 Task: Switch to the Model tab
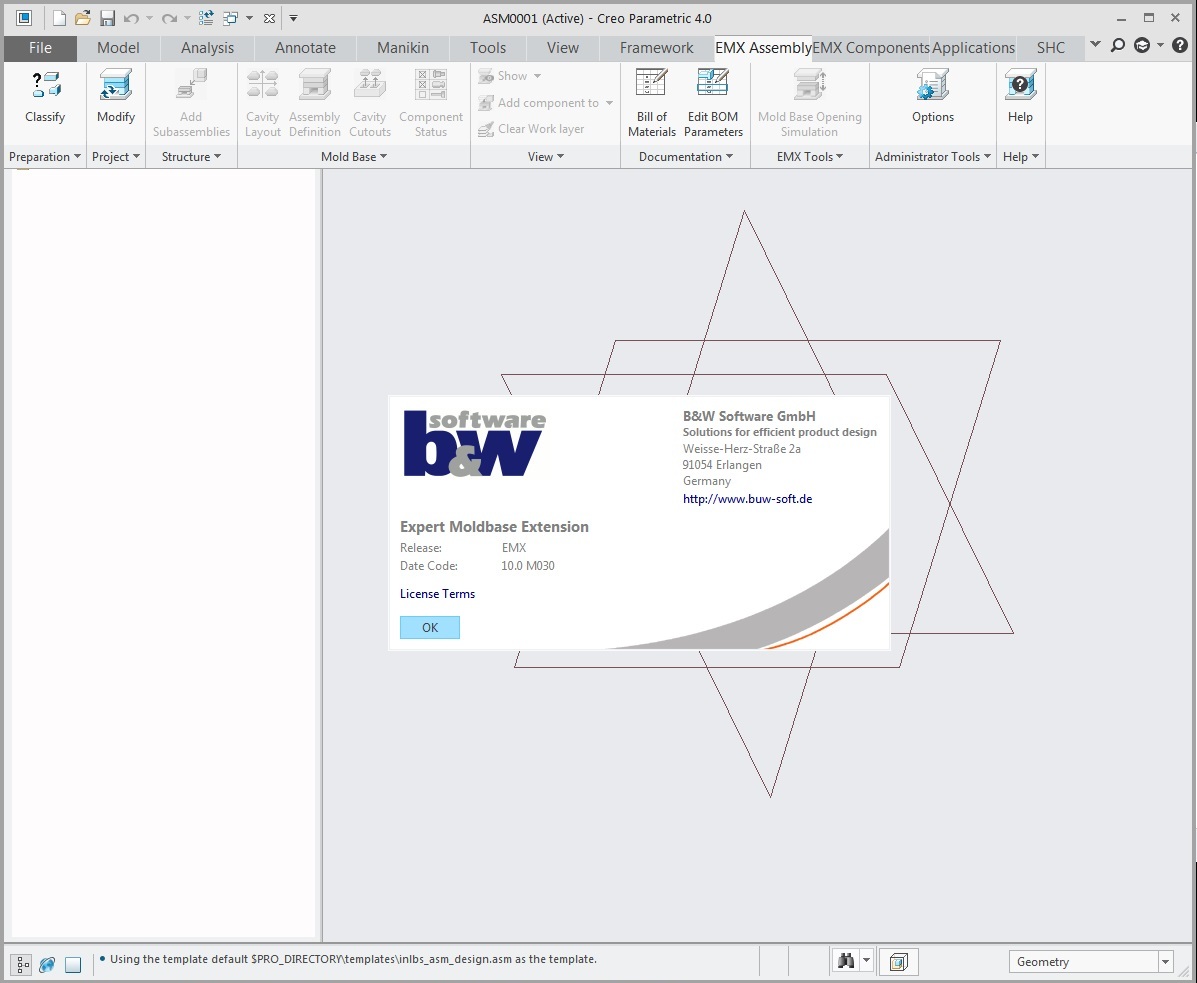coord(118,47)
